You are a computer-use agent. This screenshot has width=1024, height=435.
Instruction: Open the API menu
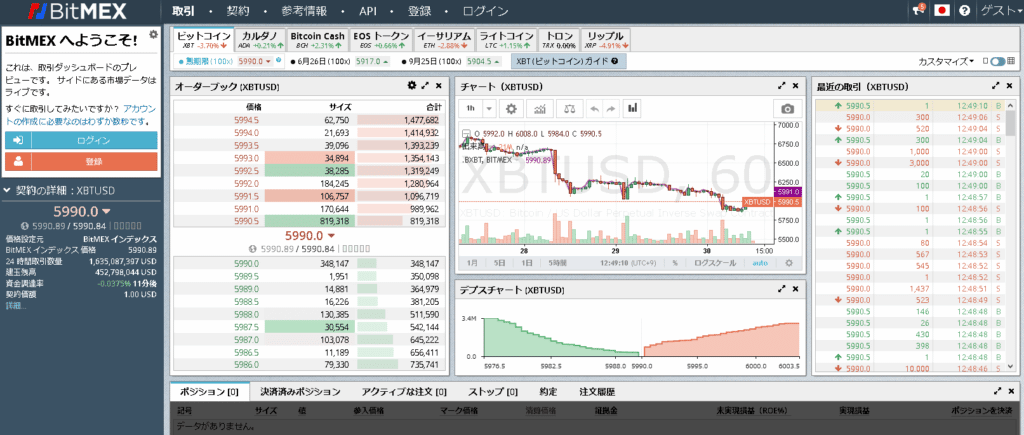coord(368,10)
